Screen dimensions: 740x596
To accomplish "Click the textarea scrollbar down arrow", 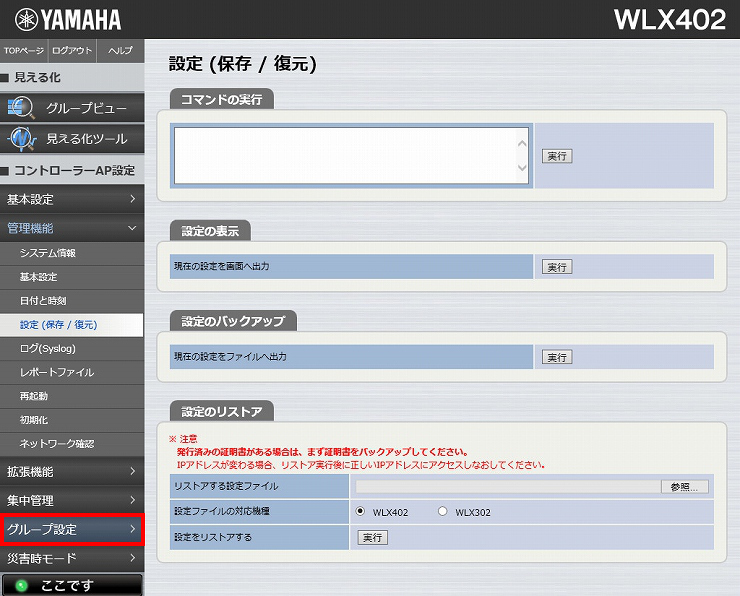I will (x=522, y=168).
